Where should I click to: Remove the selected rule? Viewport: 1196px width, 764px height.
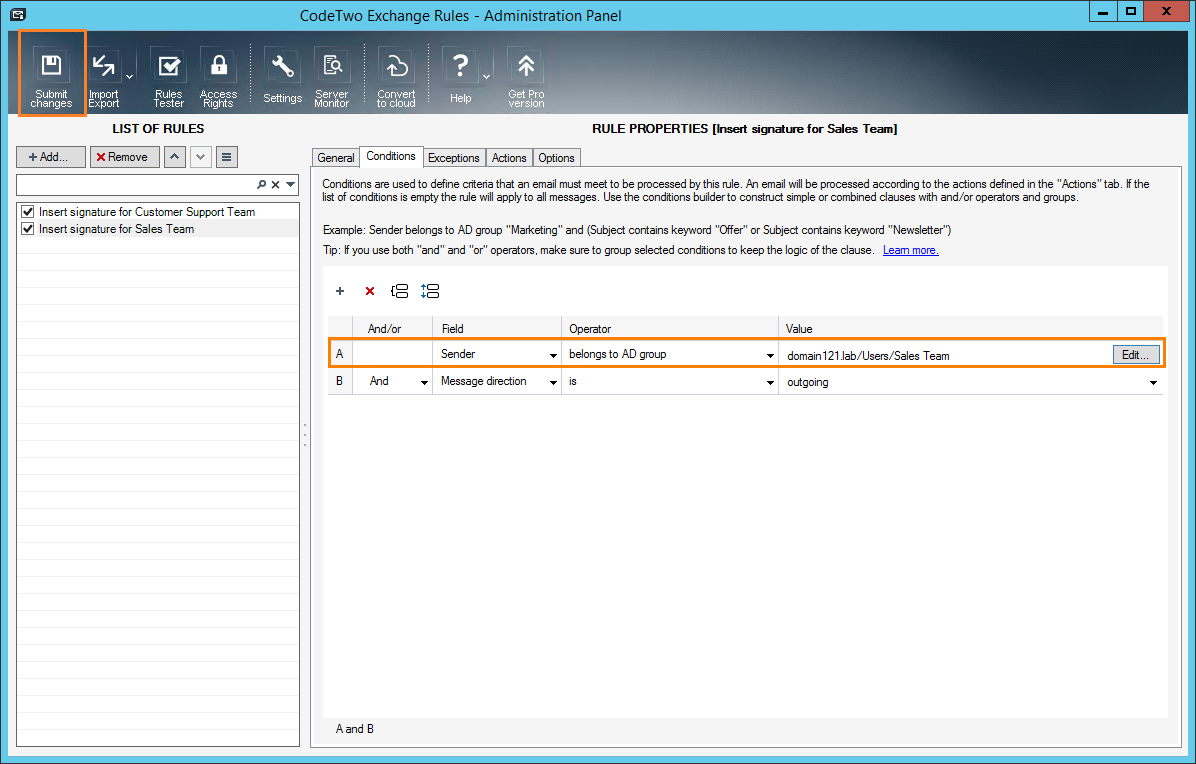pos(124,157)
